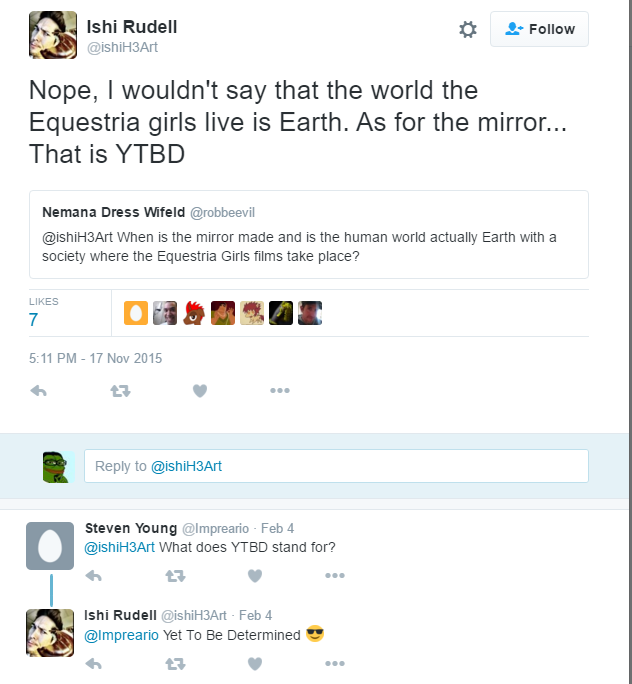Open more options on main tweet
The height and width of the screenshot is (684, 632).
pos(280,391)
